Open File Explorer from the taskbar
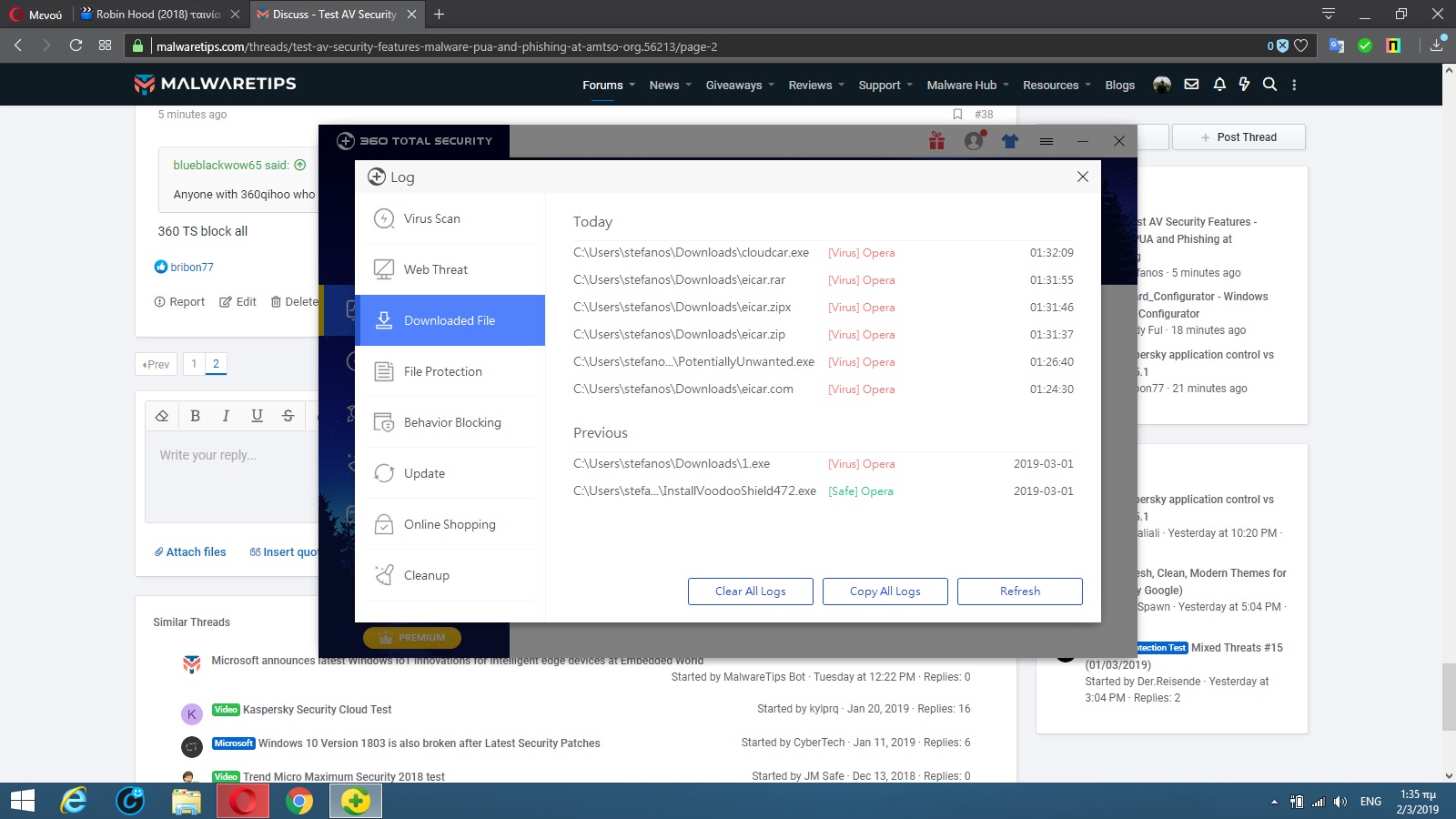The height and width of the screenshot is (819, 1456). coord(187,801)
